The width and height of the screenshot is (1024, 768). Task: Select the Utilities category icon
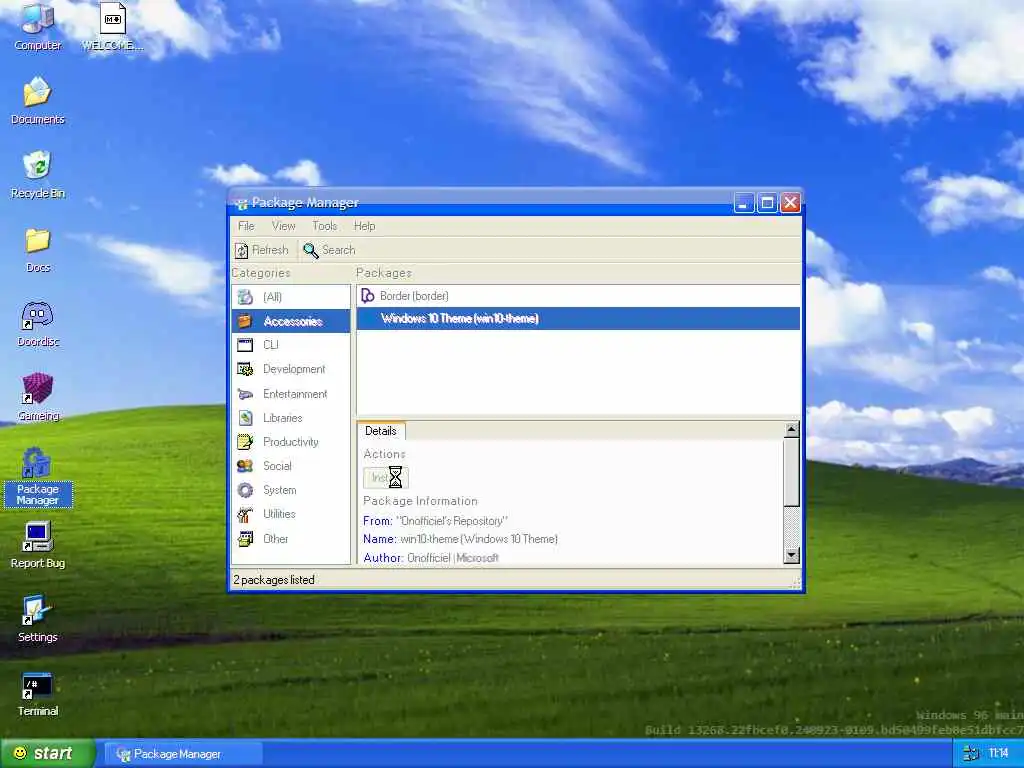tap(245, 515)
